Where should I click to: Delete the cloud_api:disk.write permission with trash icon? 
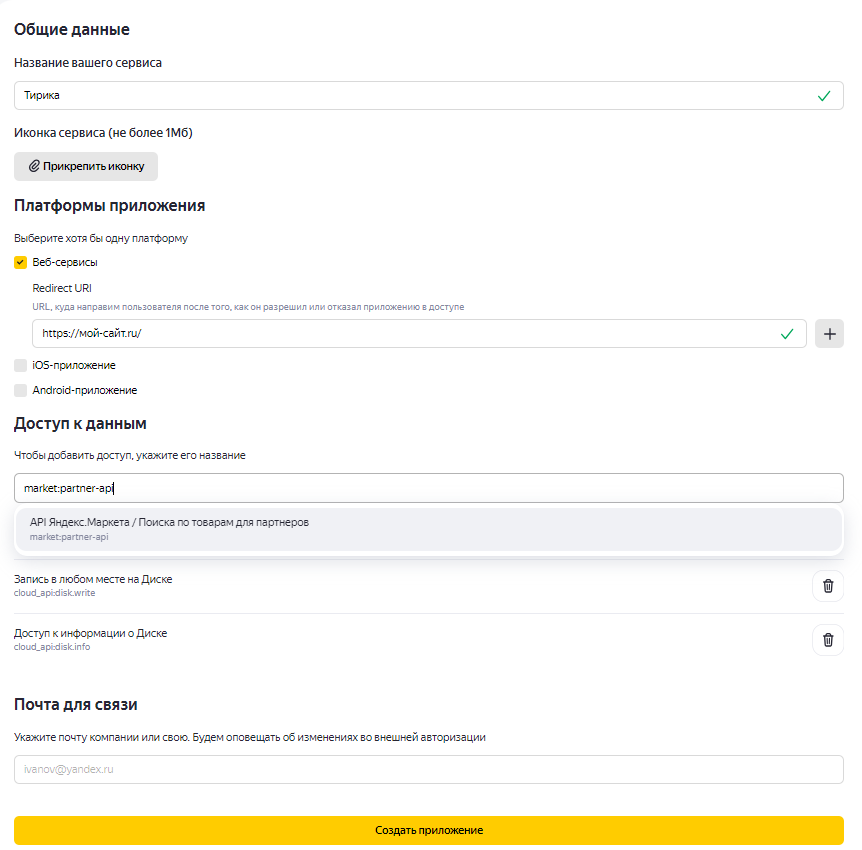(x=828, y=586)
